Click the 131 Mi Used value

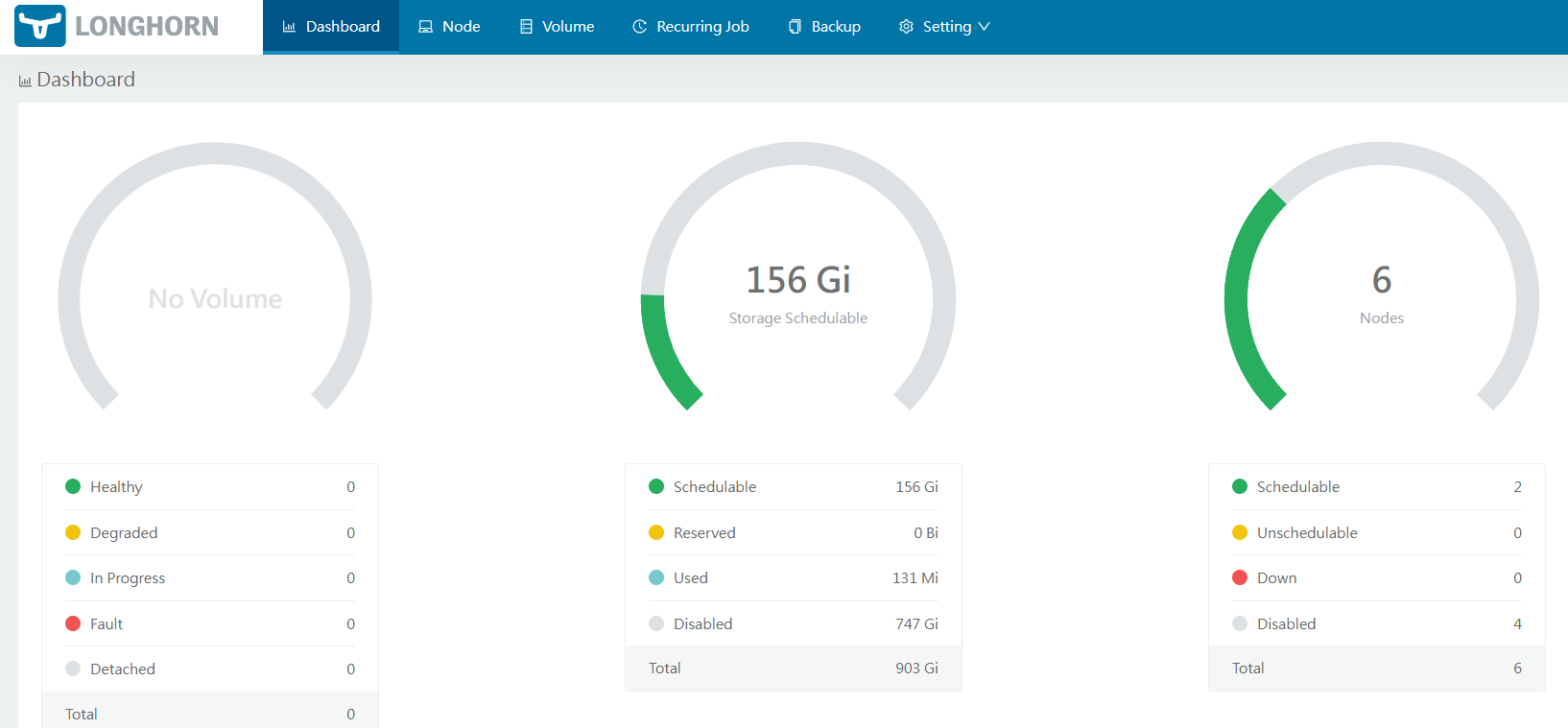915,577
